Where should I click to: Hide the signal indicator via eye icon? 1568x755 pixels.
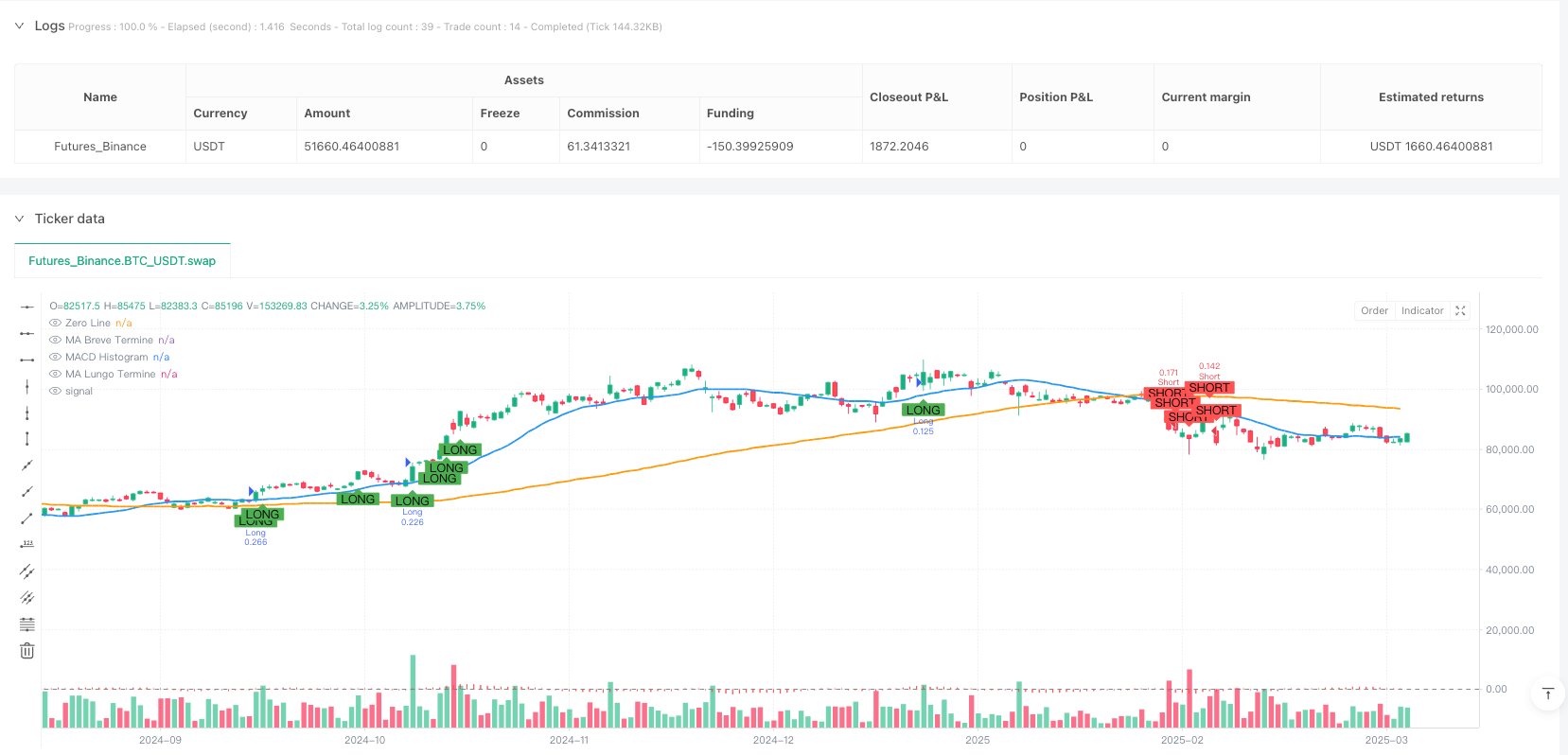(x=56, y=392)
